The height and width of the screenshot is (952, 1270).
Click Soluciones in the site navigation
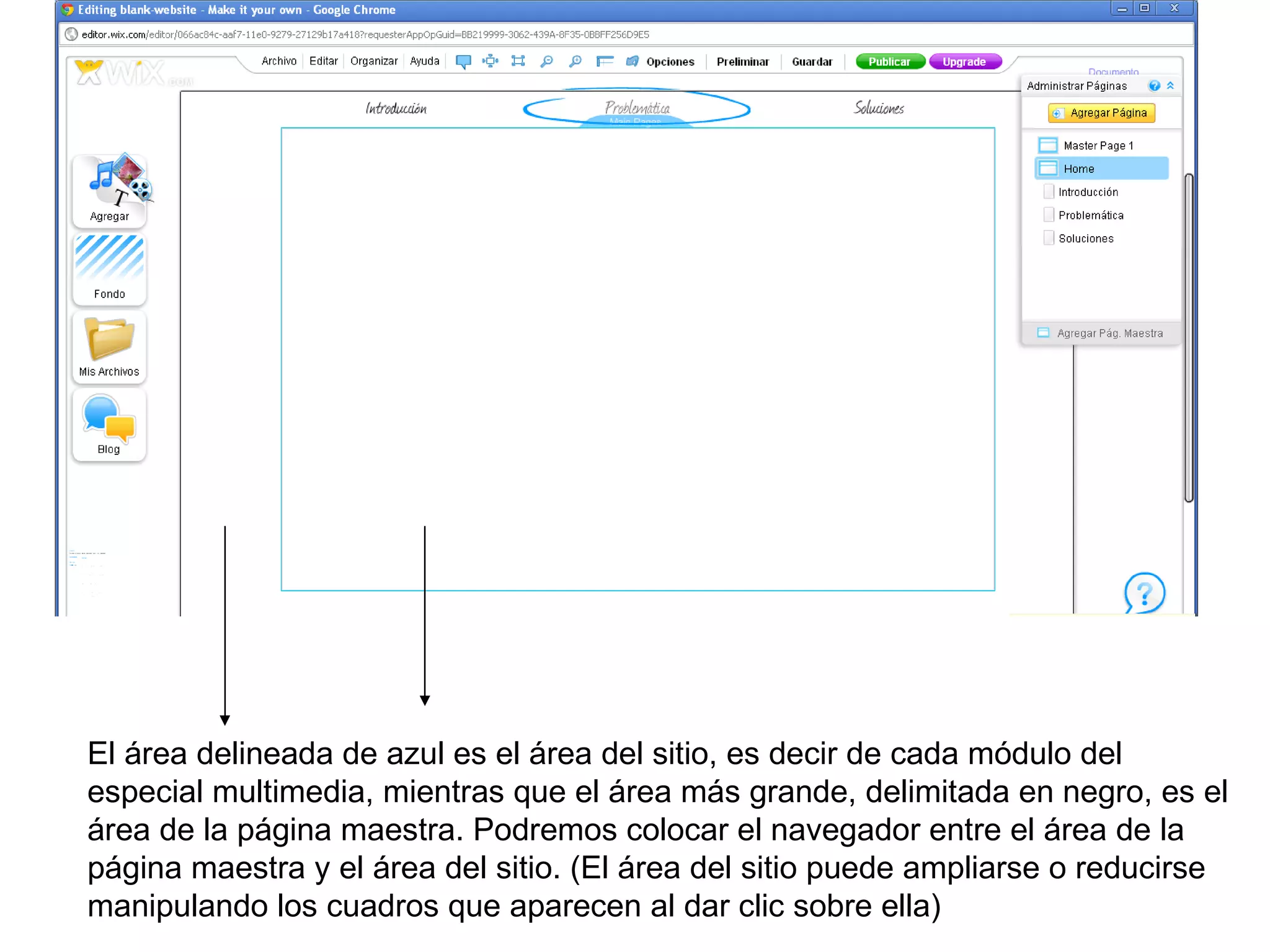[879, 108]
